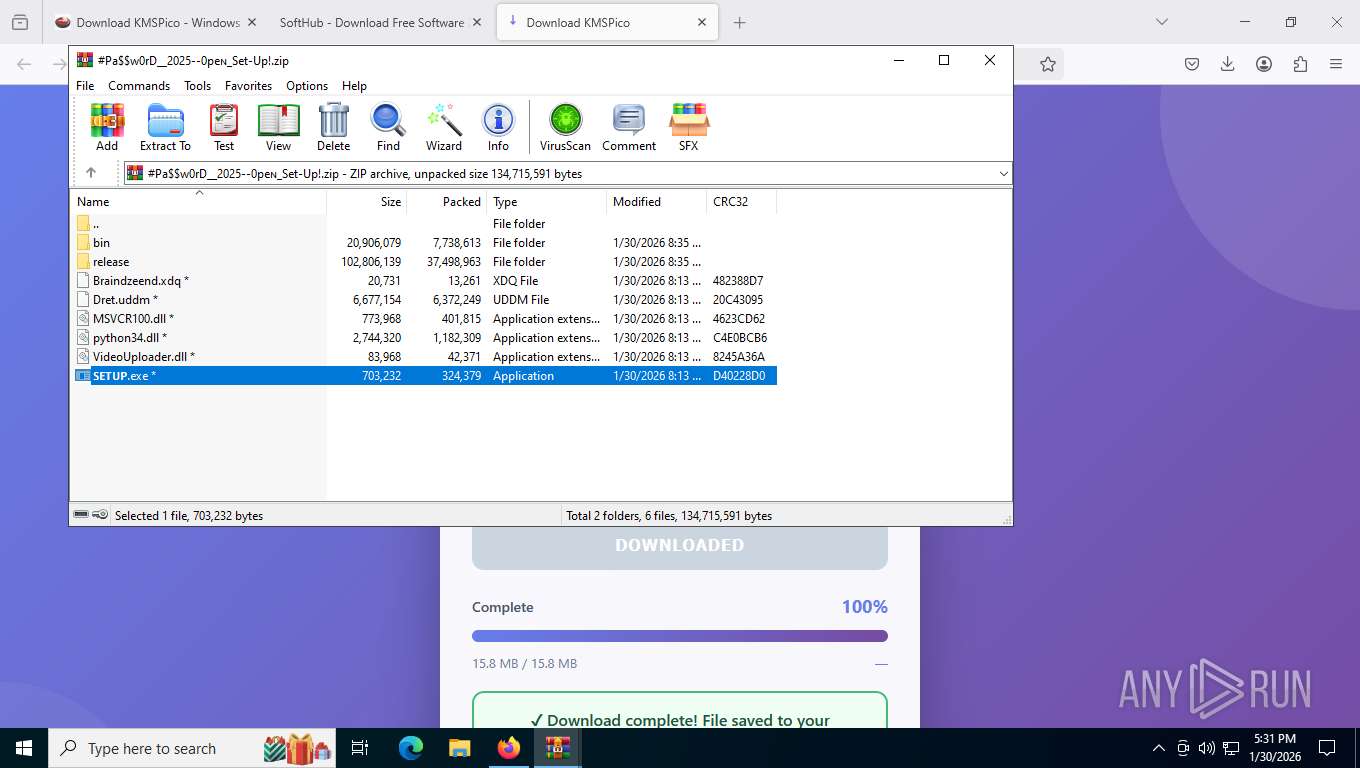1360x768 pixels.
Task: Open the Help menu in WinRAR
Action: (x=354, y=86)
